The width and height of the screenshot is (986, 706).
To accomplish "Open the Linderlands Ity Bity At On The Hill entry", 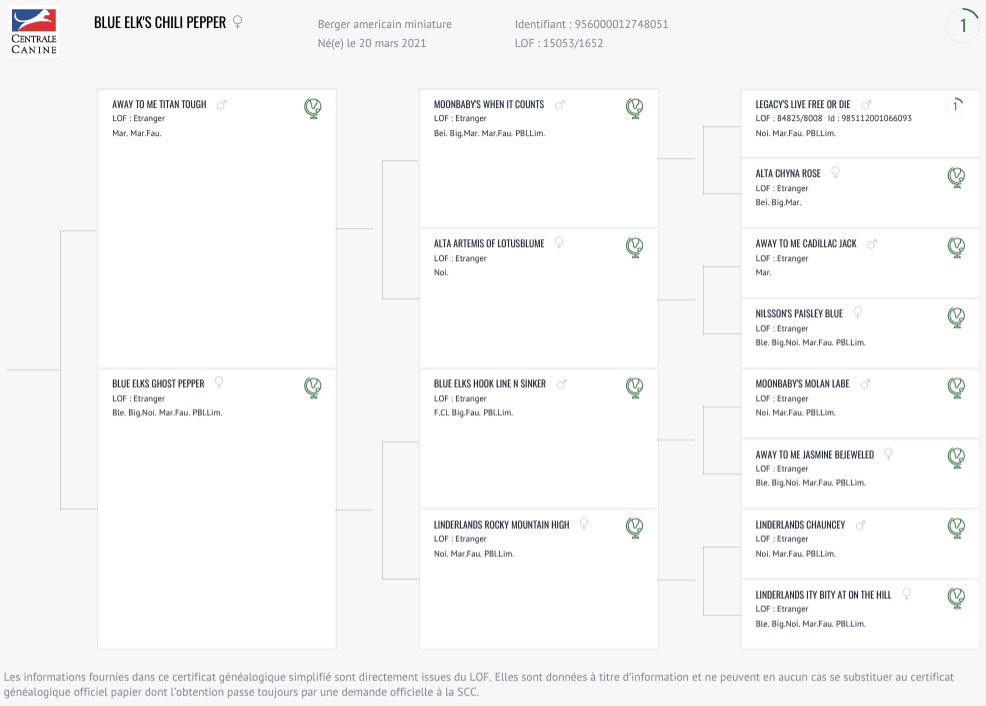I will (823, 595).
